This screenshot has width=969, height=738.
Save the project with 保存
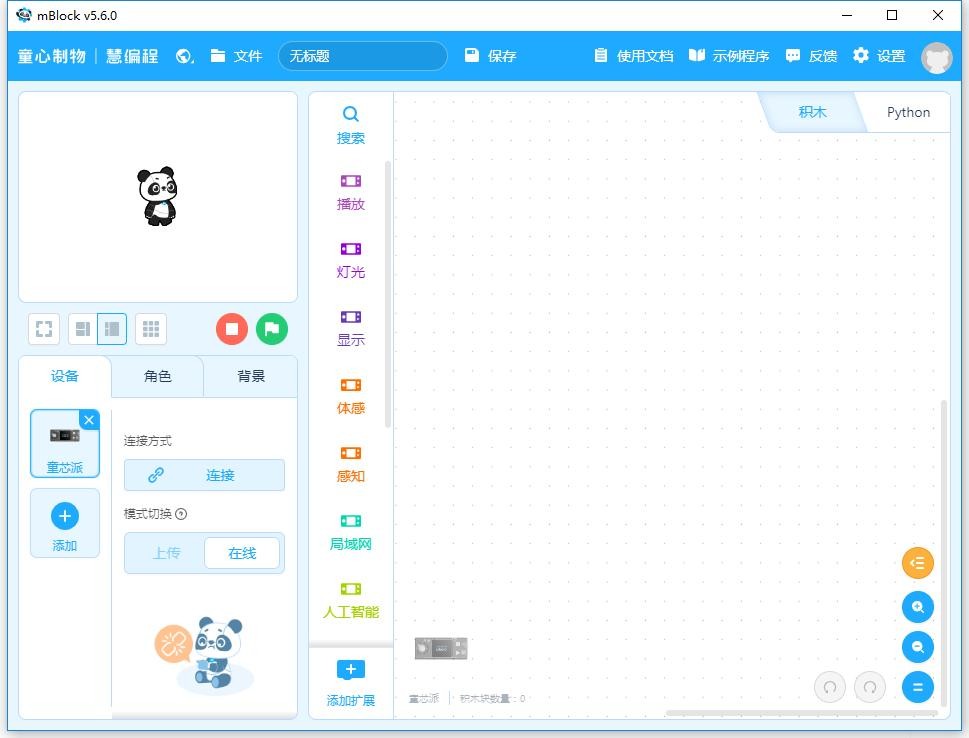(490, 56)
